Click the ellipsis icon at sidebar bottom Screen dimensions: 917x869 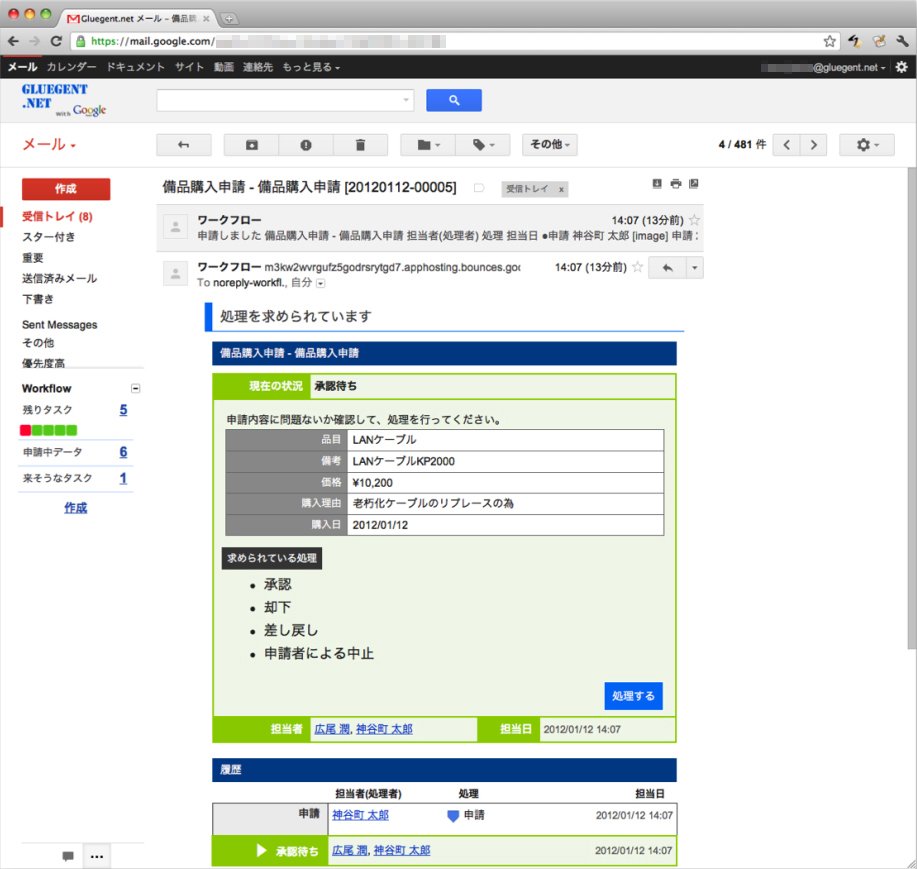click(97, 857)
